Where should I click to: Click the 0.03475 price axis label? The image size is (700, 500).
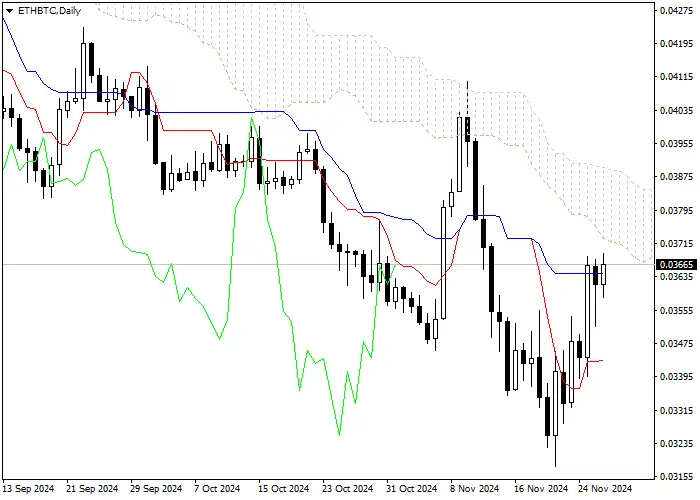coord(677,343)
